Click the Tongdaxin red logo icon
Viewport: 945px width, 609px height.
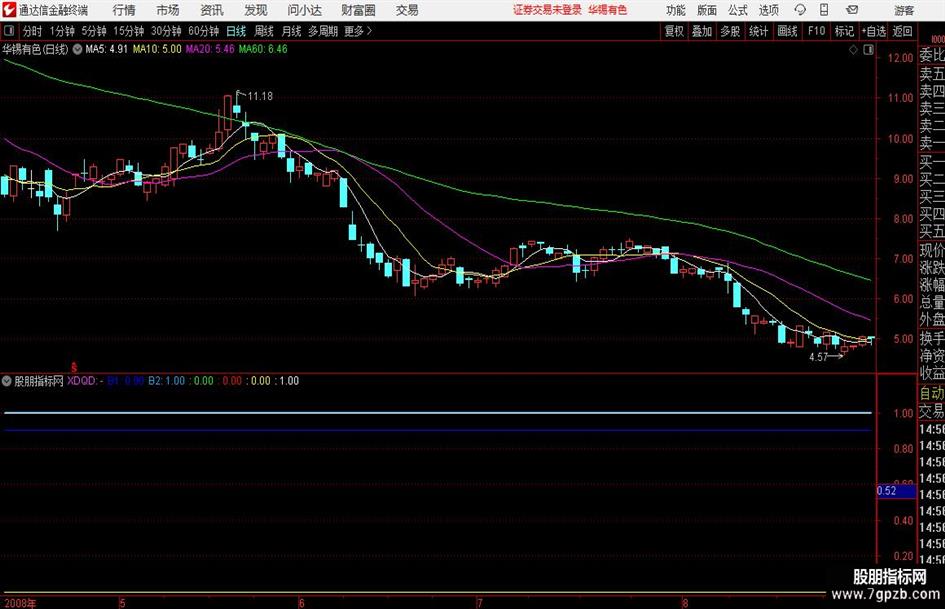point(9,10)
